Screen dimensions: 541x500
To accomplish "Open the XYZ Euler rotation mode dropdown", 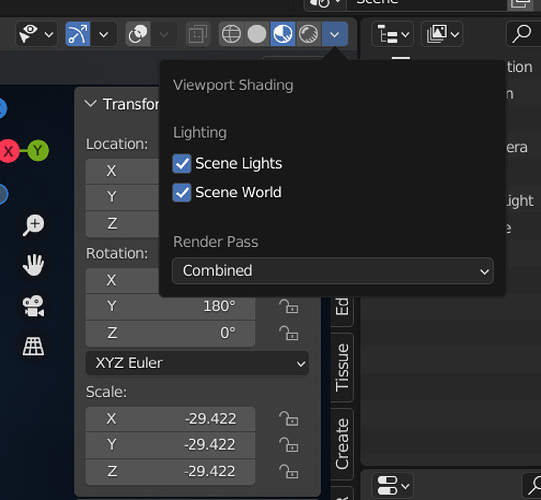I will point(197,363).
